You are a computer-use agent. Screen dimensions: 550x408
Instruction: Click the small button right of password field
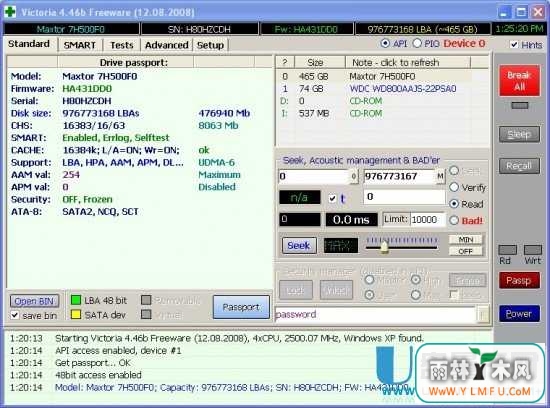pos(483,314)
